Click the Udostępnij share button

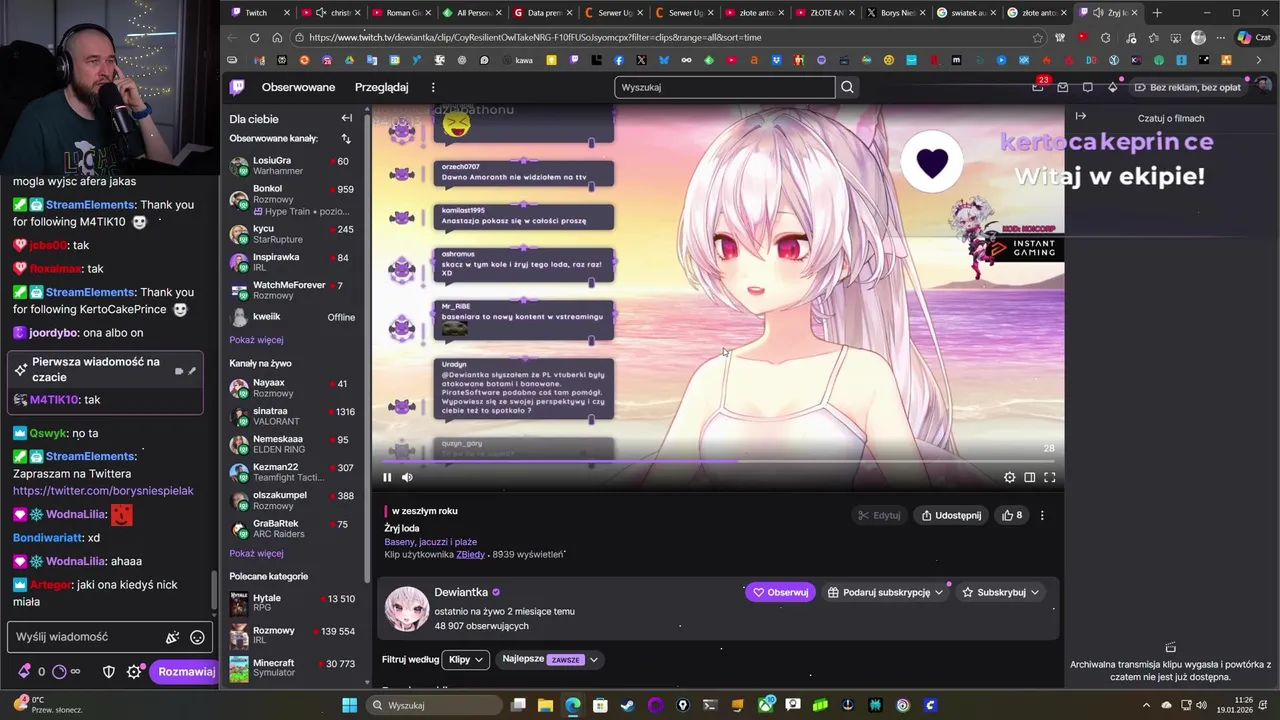tap(952, 515)
